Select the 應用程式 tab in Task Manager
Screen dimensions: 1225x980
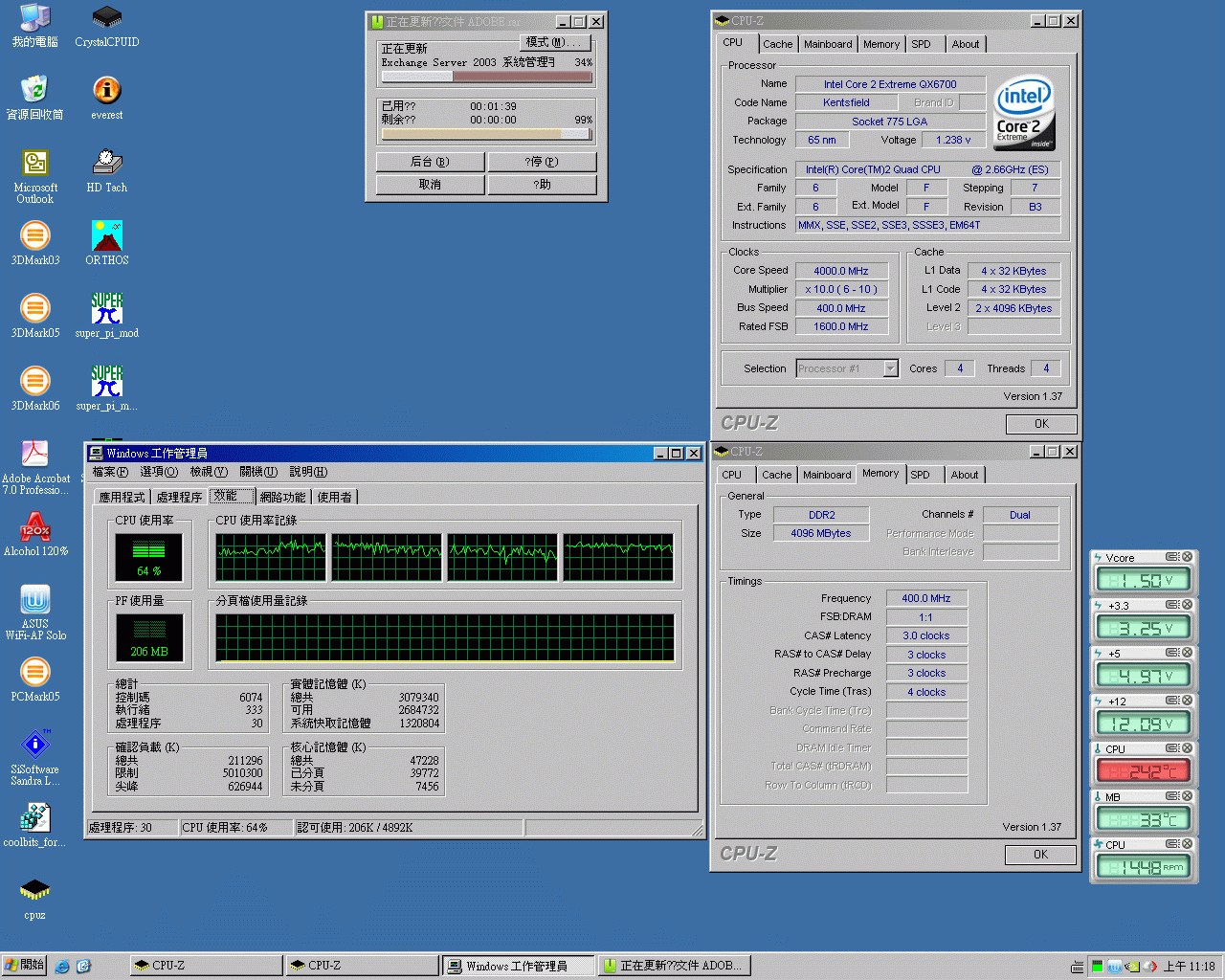pos(122,497)
